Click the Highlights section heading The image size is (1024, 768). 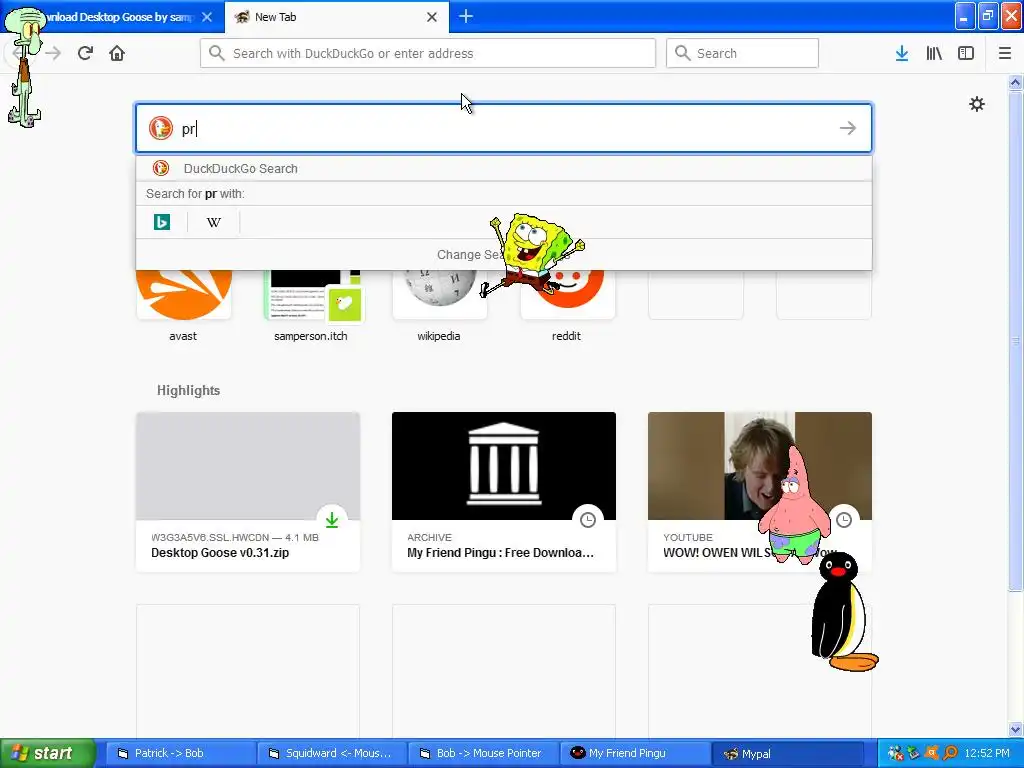tap(189, 391)
